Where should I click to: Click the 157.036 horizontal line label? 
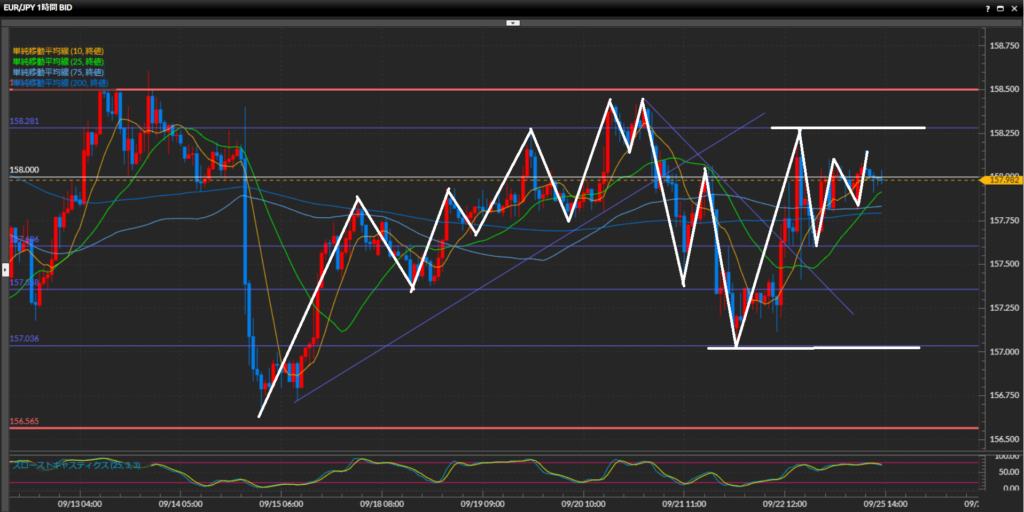point(26,340)
